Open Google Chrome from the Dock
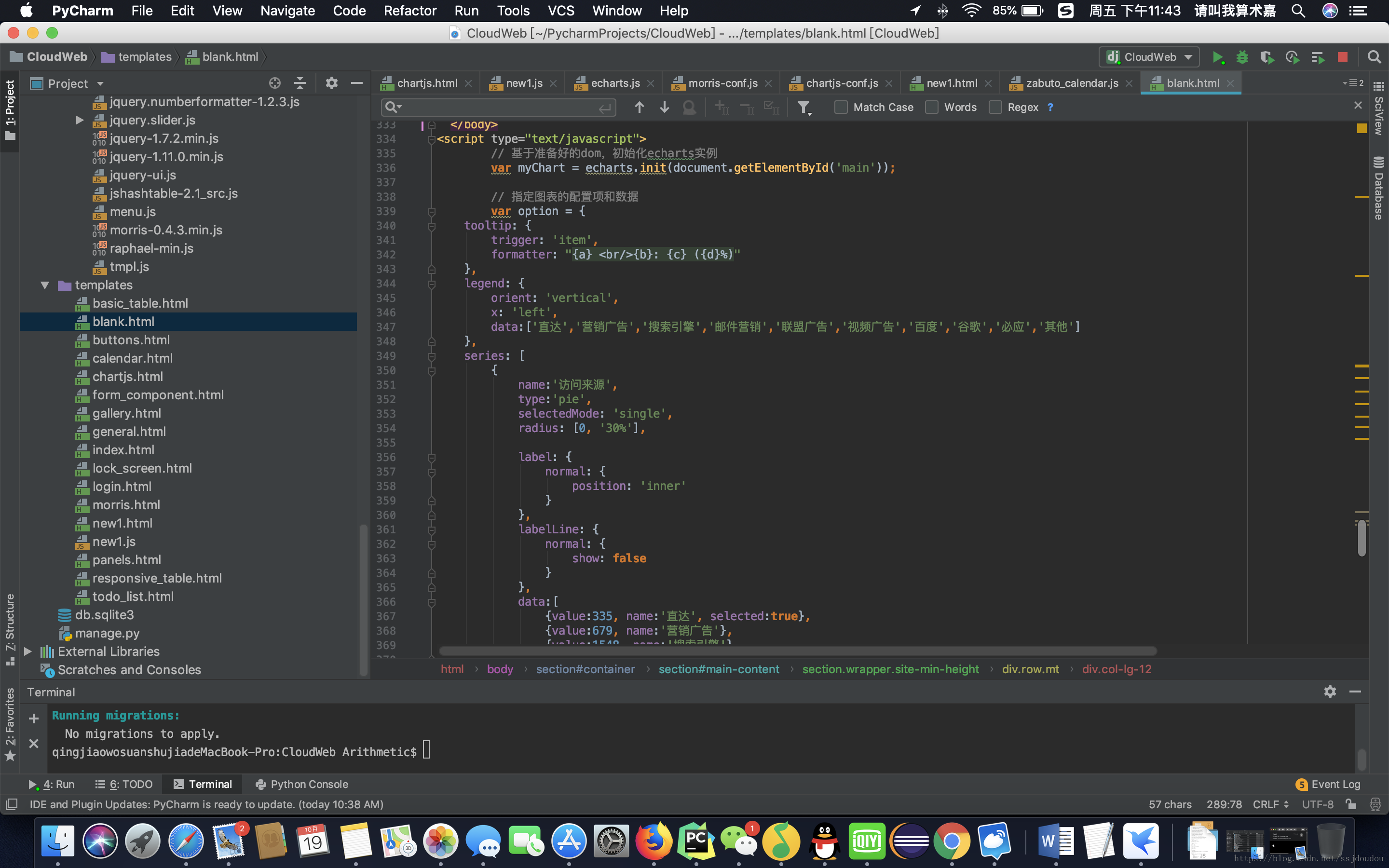The width and height of the screenshot is (1389, 868). point(952,841)
